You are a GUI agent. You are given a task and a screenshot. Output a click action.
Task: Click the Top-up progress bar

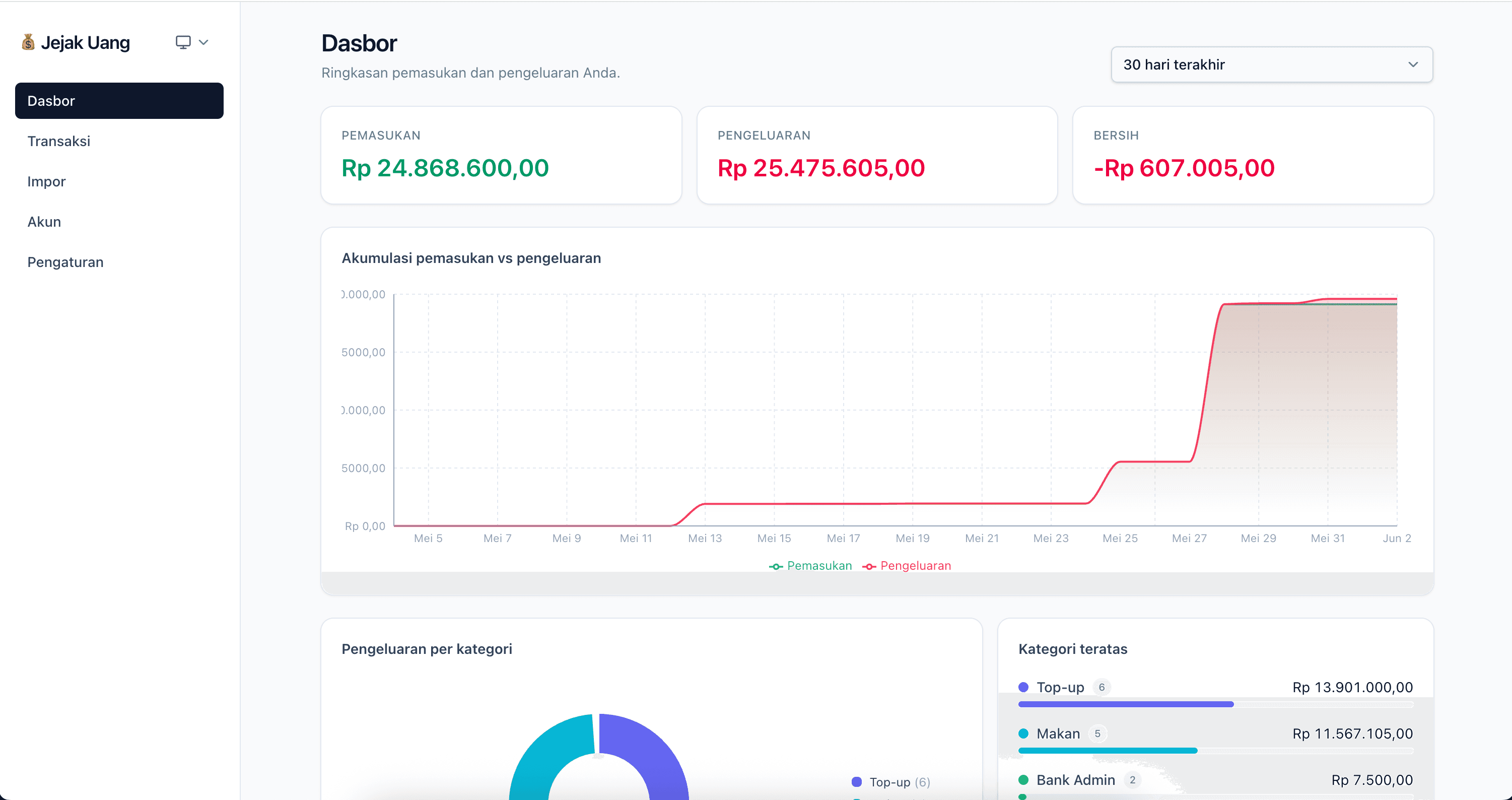(x=1215, y=704)
